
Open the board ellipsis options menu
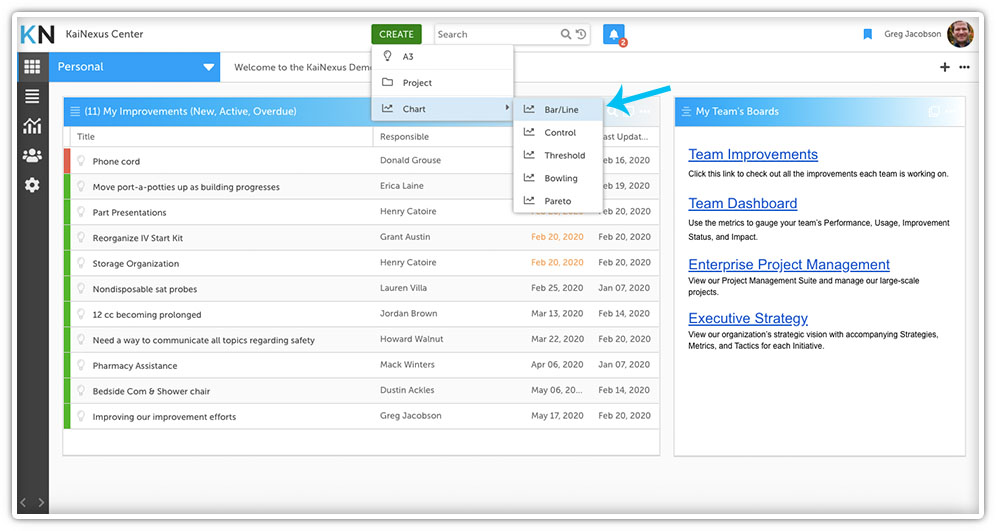[964, 67]
